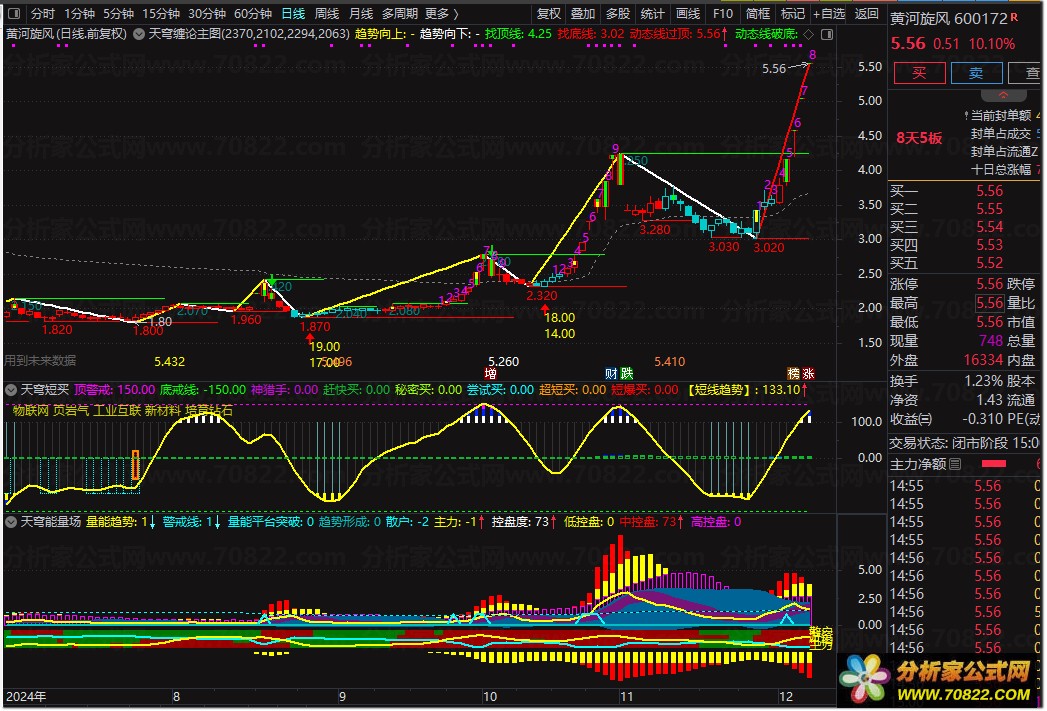1047x711 pixels.
Task: Expand the 天穹能量场 indicator menu arrow
Action: coord(11,521)
